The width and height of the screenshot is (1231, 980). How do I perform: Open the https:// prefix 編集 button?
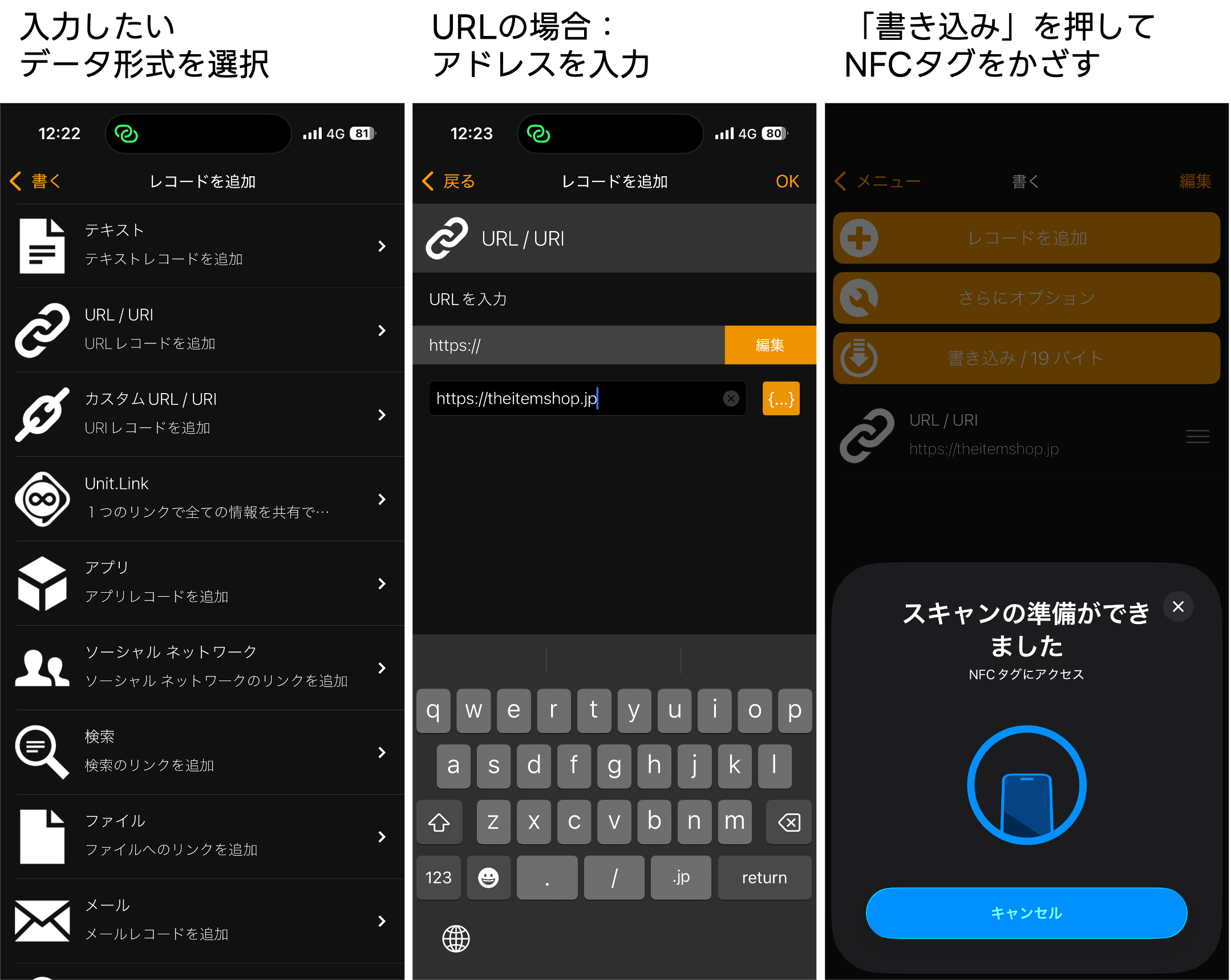click(771, 345)
